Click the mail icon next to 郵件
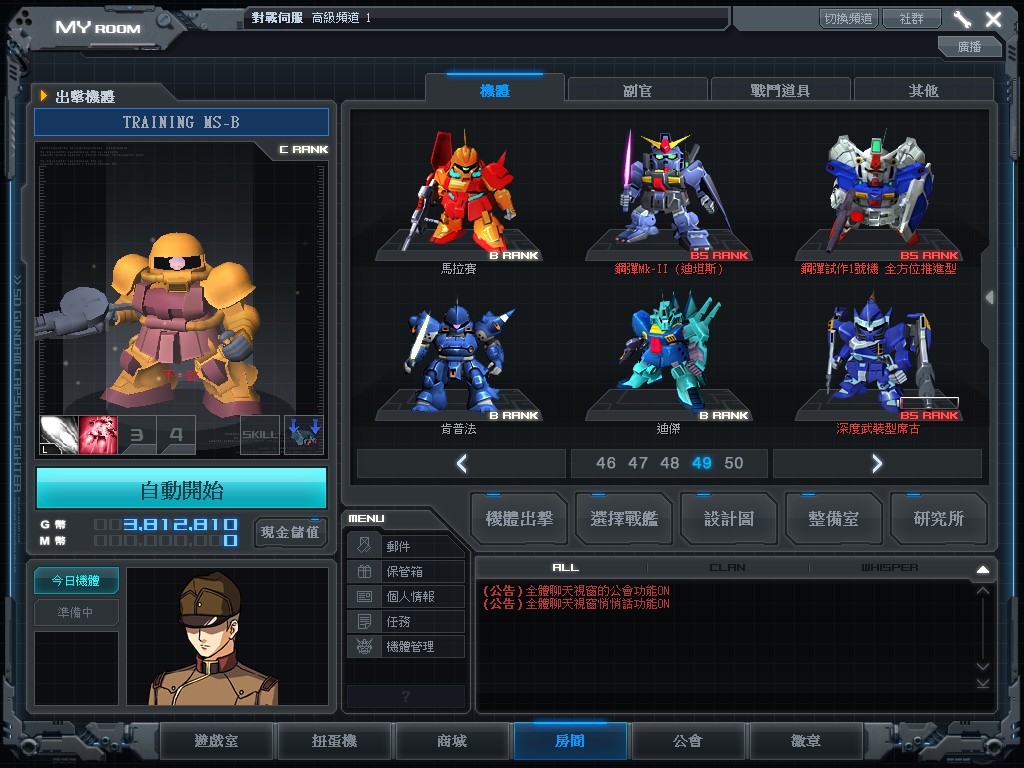Viewport: 1024px width, 768px height. 364,545
